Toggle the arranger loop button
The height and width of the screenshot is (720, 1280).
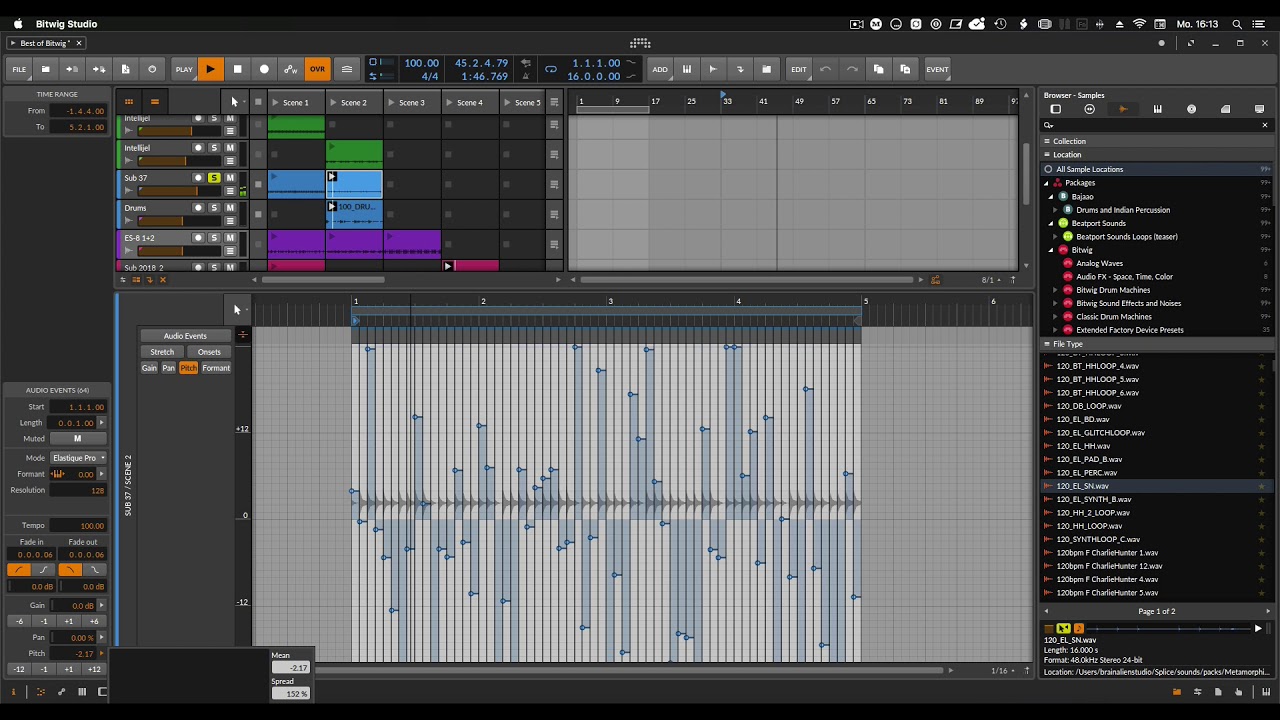(550, 69)
